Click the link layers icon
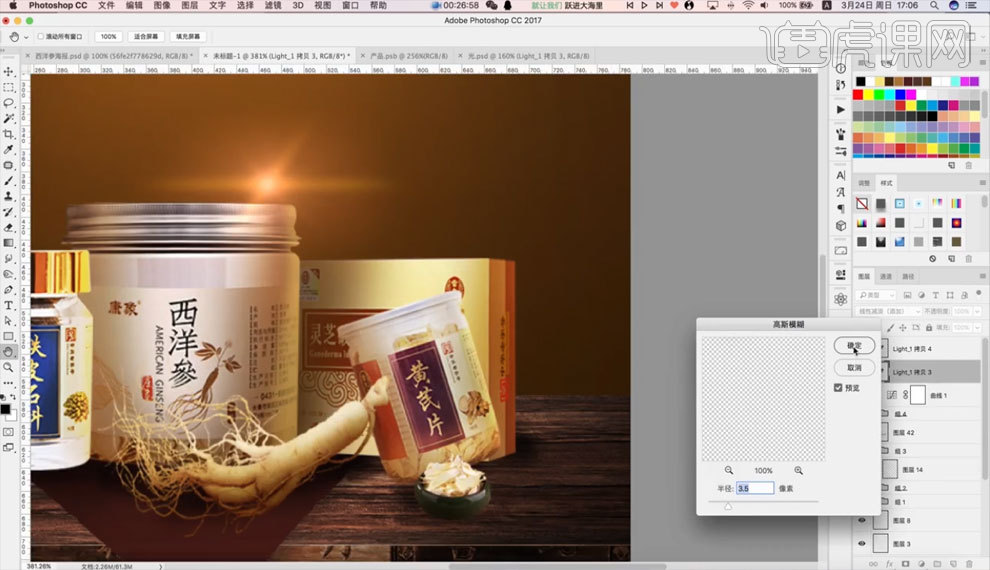990x570 pixels. click(x=873, y=564)
